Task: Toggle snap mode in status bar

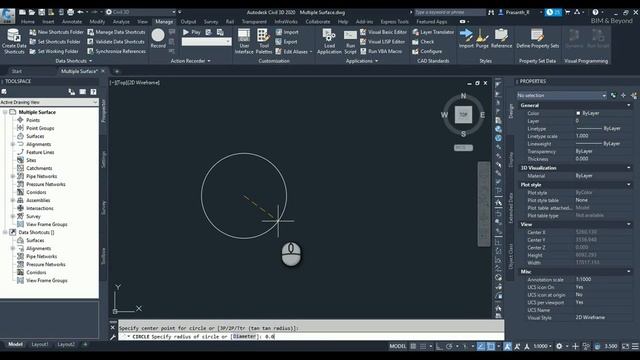Action: [x=423, y=347]
